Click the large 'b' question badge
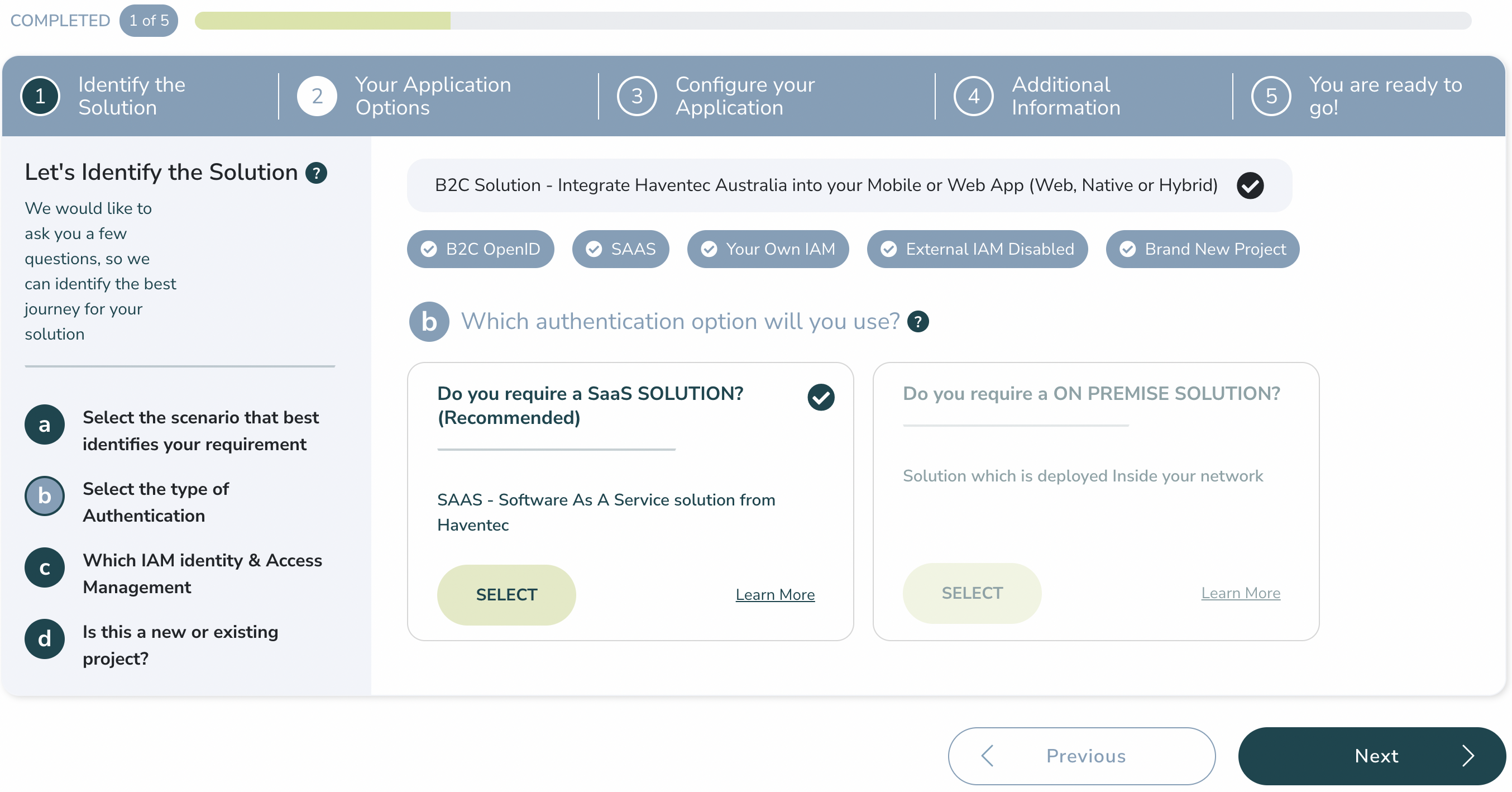Image resolution: width=1512 pixels, height=792 pixels. pyautogui.click(x=429, y=322)
